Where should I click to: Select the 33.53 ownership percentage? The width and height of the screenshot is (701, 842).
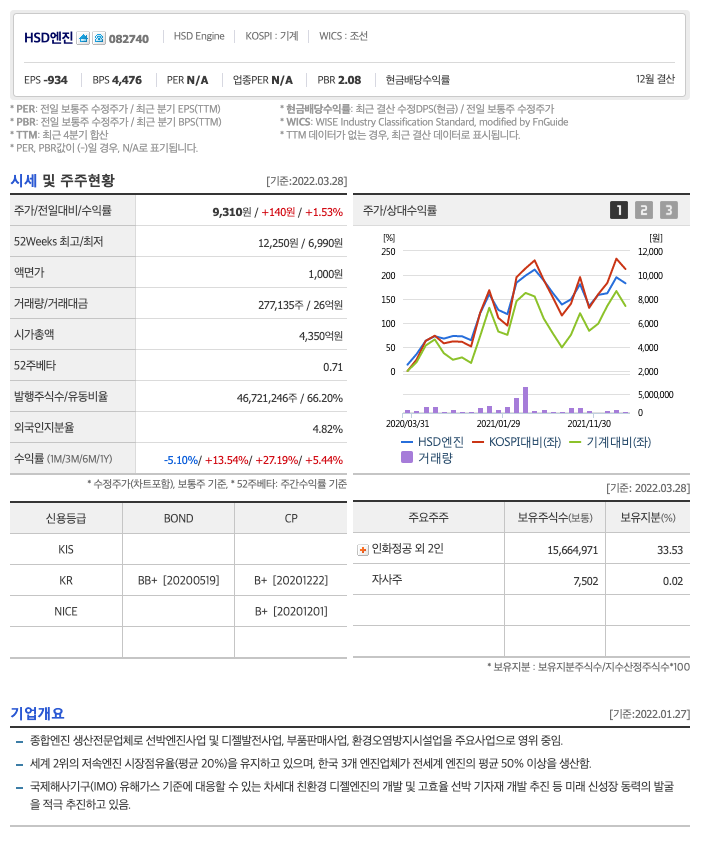(670, 550)
